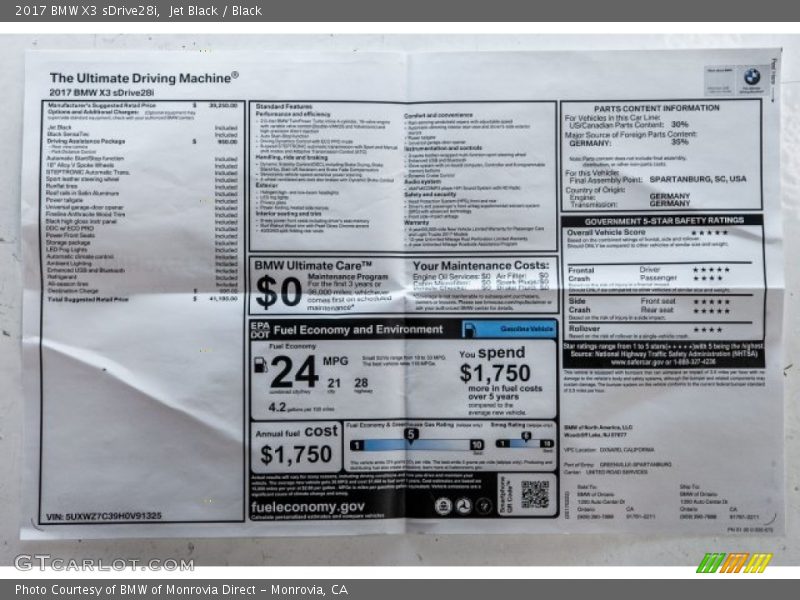Click the fuel pump icon beside 24 MPG
The height and width of the screenshot is (600, 800).
coord(261,364)
